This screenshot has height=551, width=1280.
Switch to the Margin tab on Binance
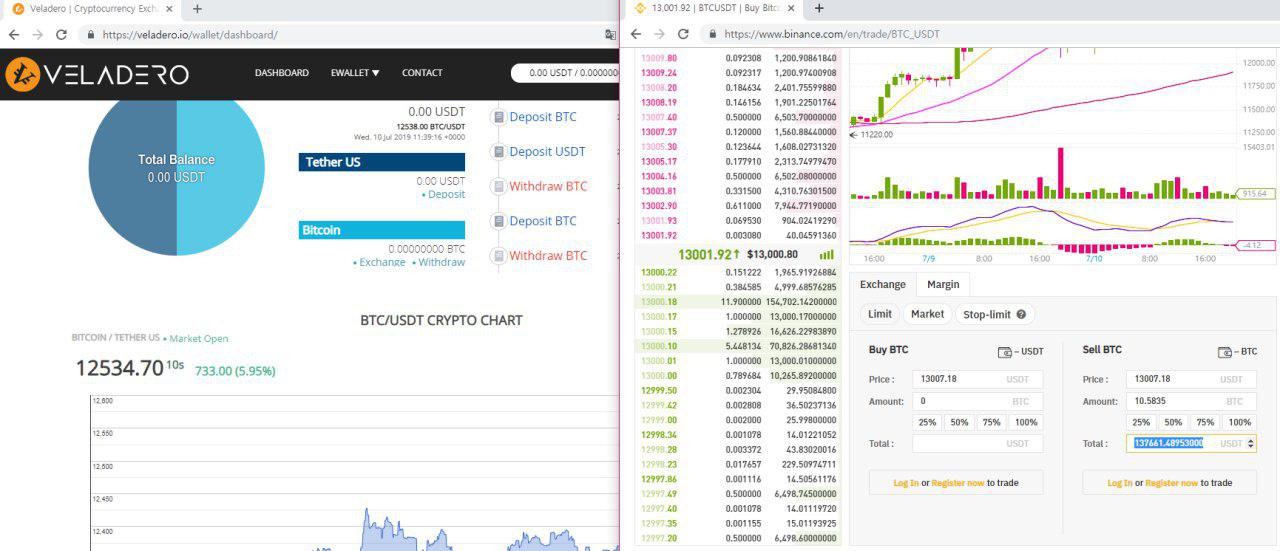coord(943,285)
